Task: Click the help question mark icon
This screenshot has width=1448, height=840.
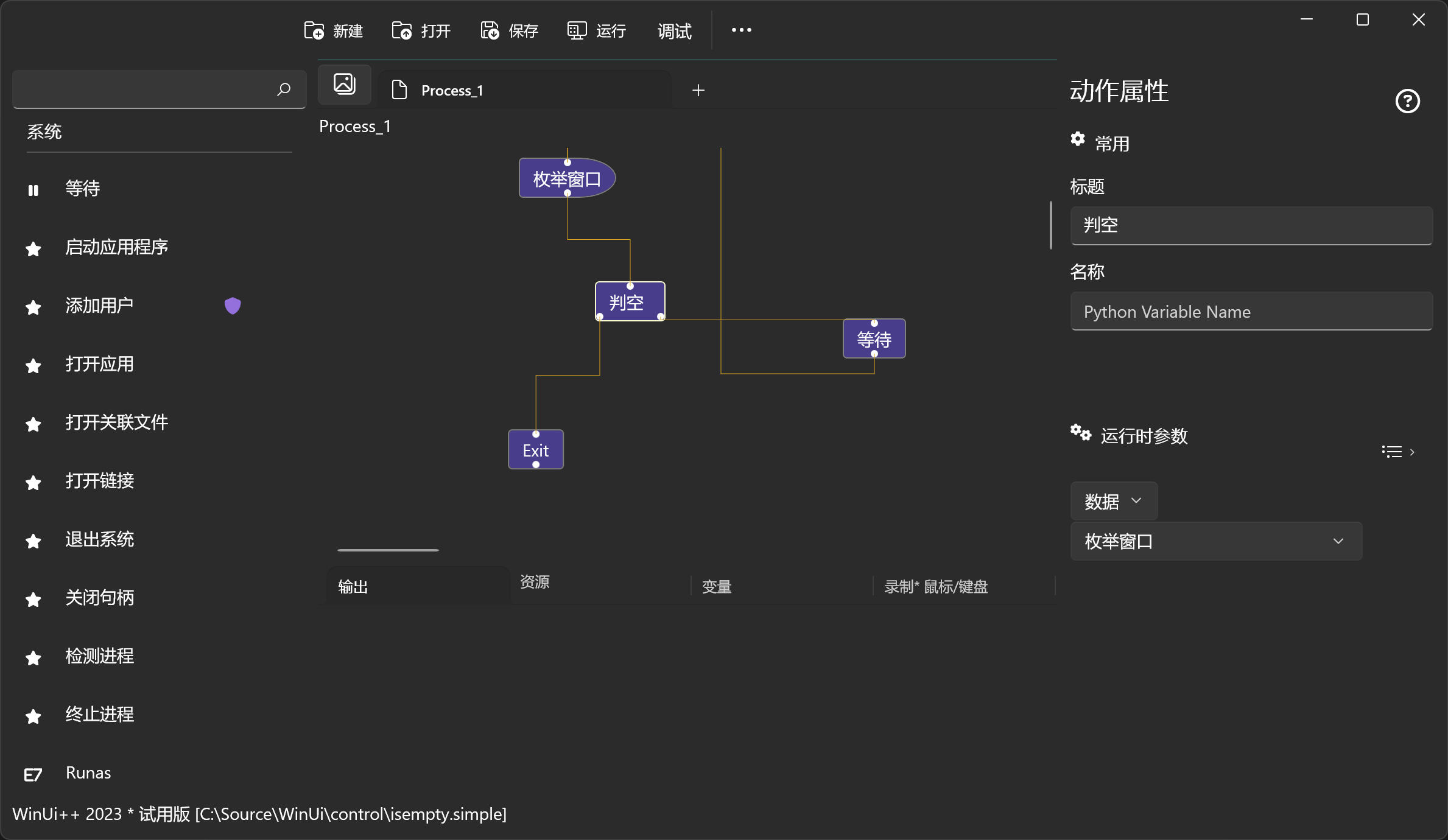Action: [x=1407, y=101]
